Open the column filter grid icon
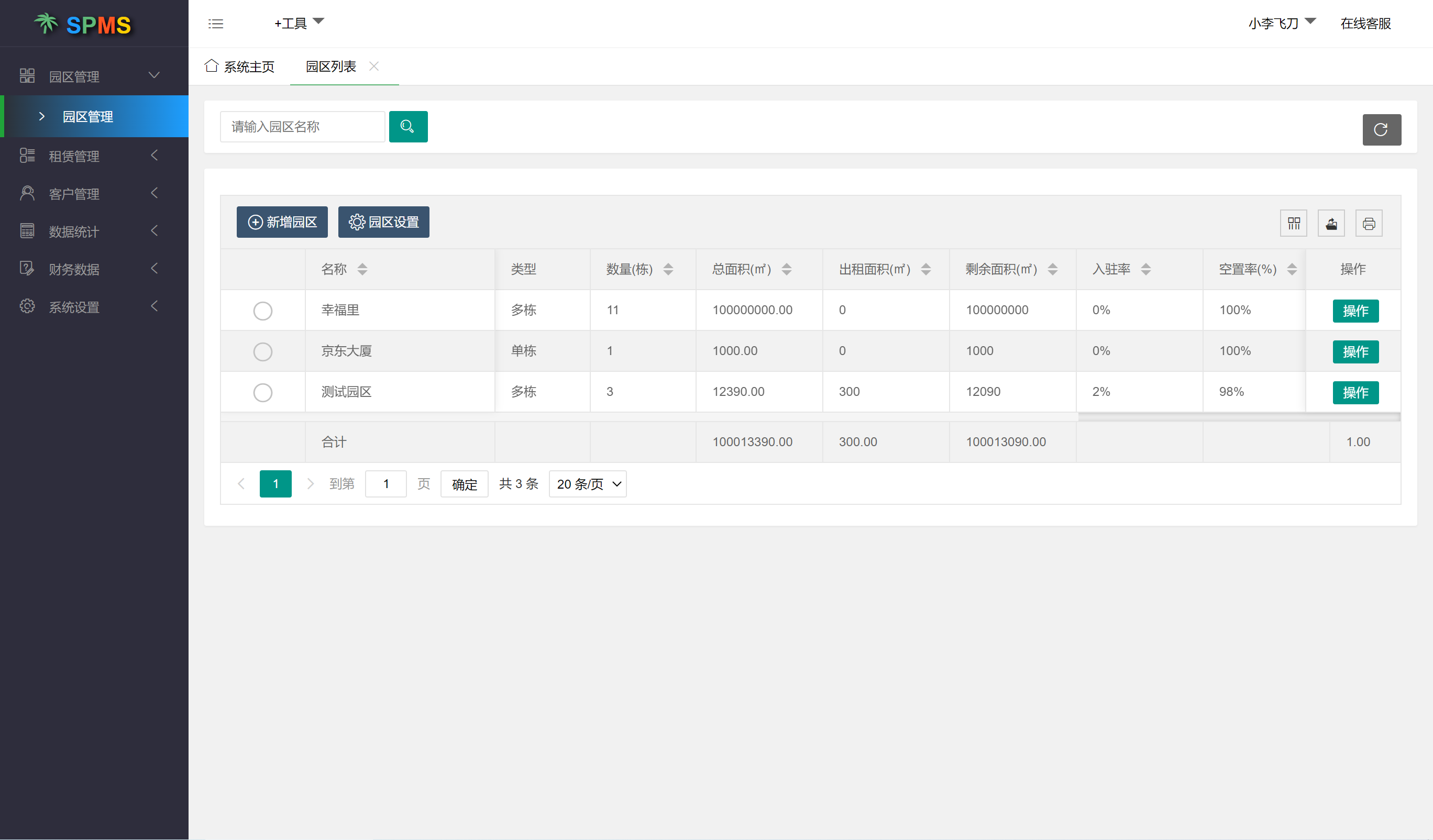Viewport: 1433px width, 840px height. (x=1294, y=223)
